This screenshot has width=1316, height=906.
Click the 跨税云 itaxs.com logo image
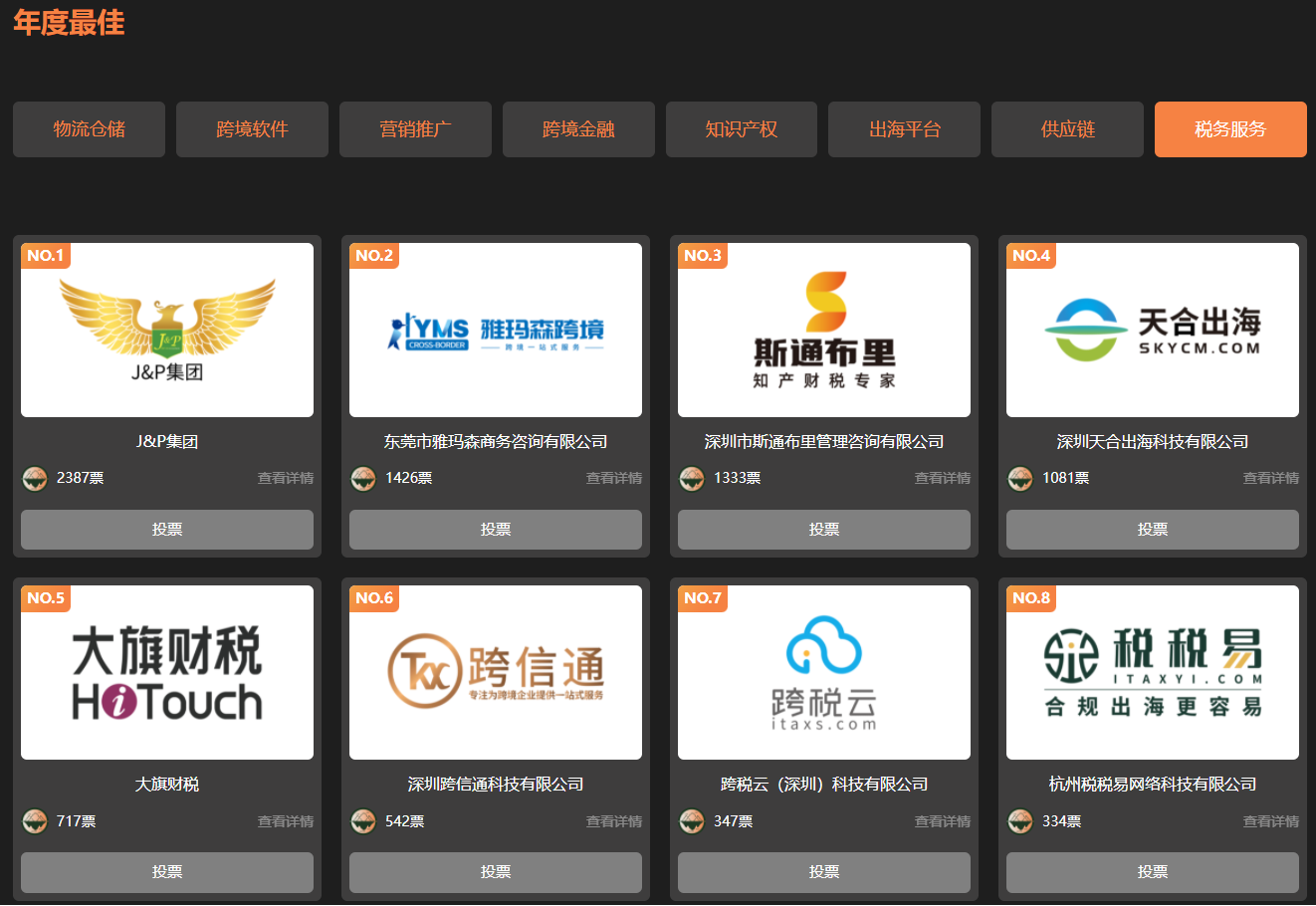click(824, 672)
